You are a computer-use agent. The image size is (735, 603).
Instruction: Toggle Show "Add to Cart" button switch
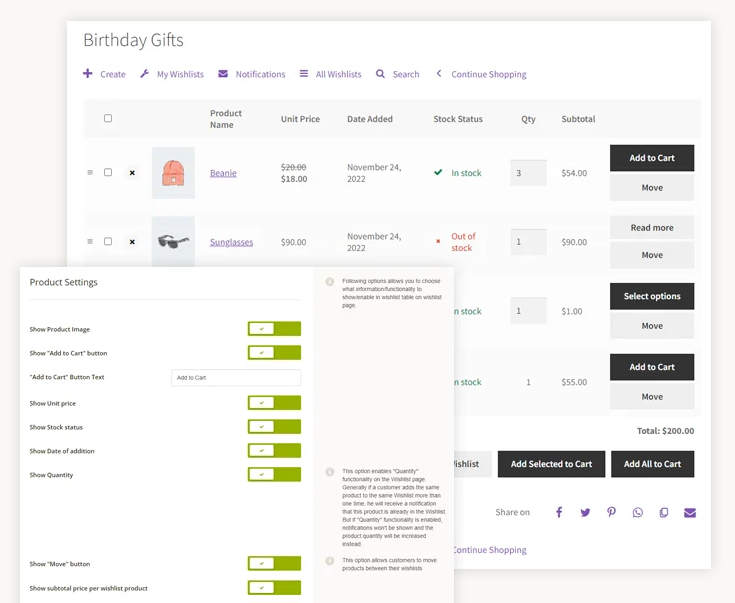[x=274, y=353]
